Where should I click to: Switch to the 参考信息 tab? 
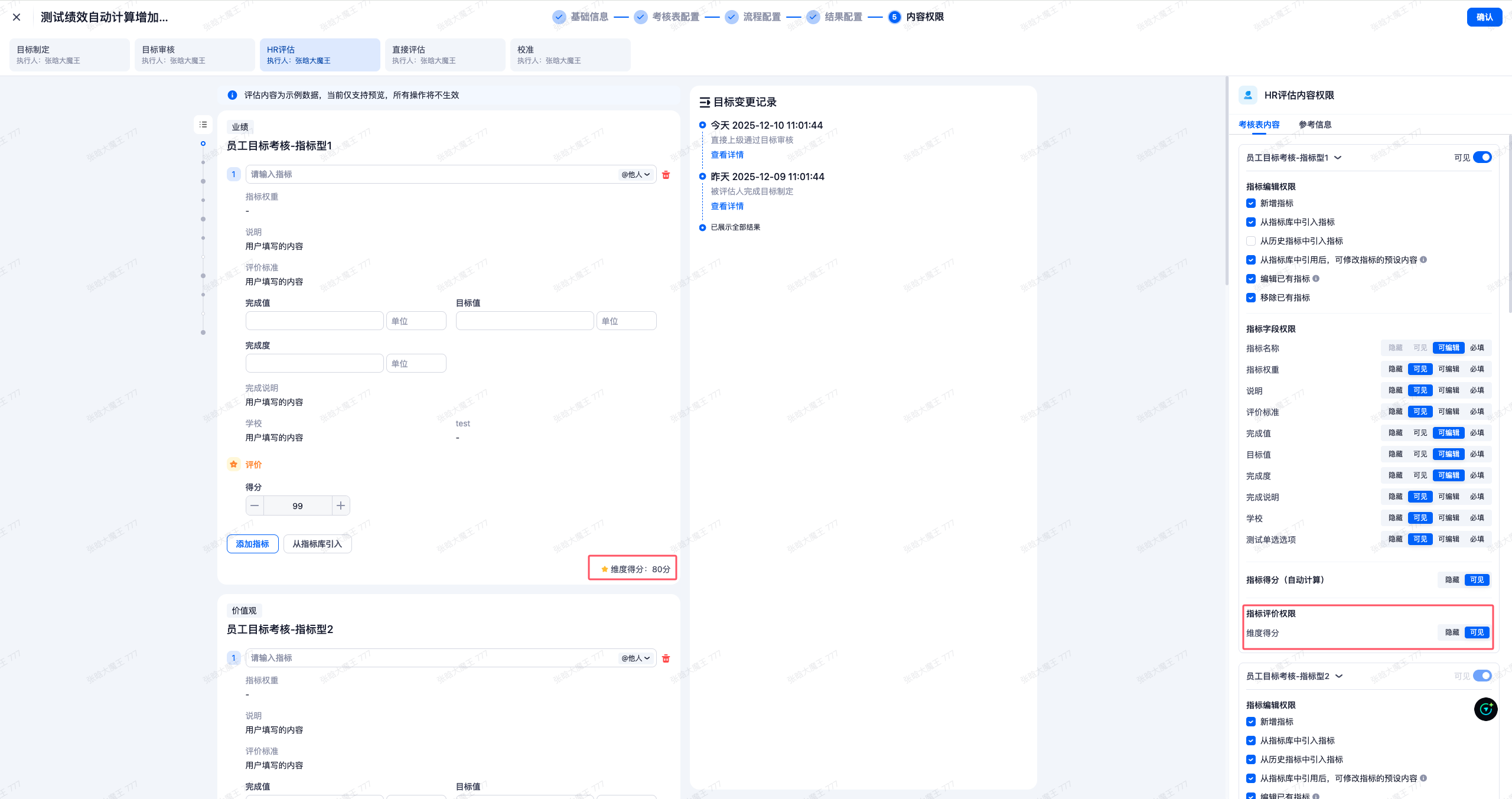point(1315,125)
